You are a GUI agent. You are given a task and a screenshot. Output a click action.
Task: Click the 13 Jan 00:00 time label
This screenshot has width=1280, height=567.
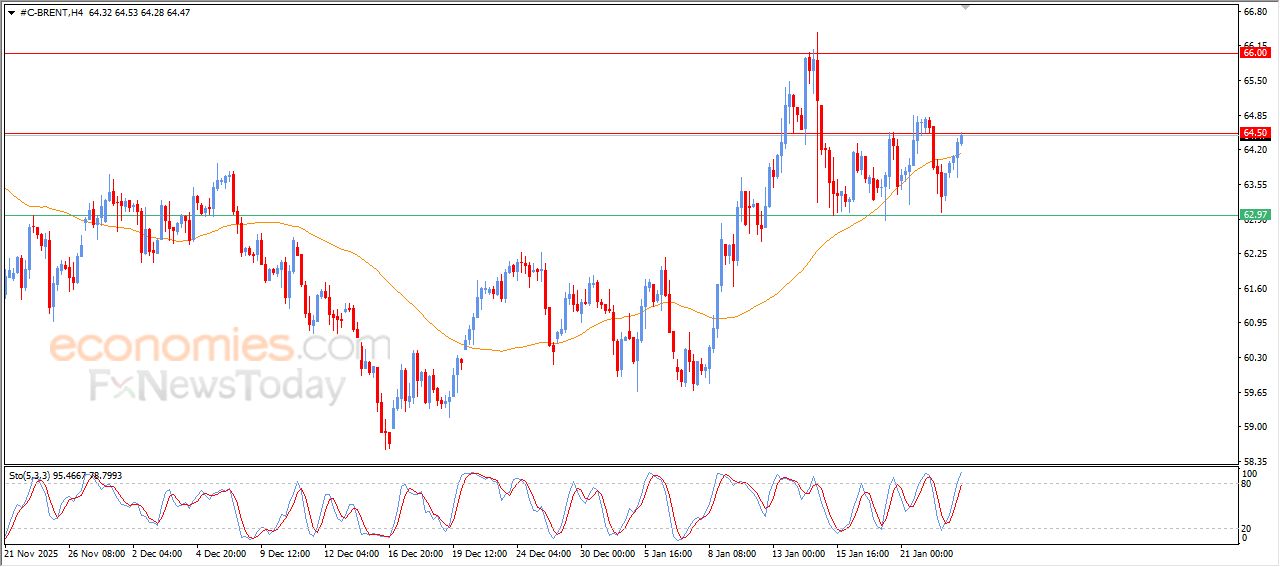click(798, 552)
